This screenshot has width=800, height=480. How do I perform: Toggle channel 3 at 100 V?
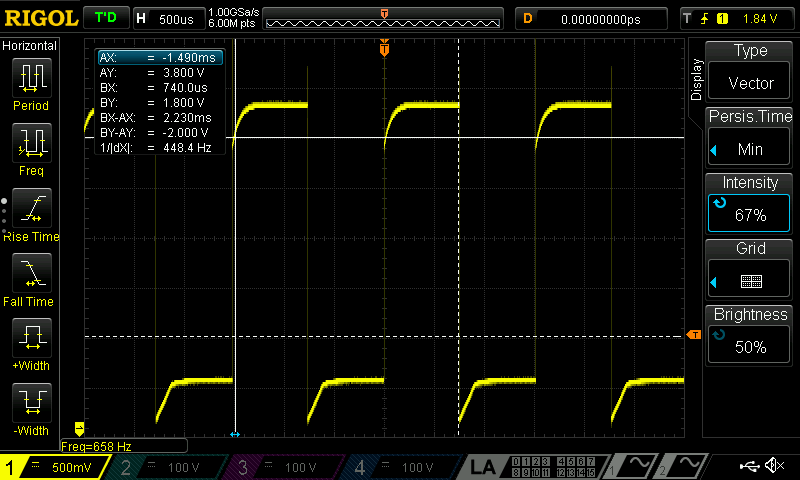coord(286,467)
